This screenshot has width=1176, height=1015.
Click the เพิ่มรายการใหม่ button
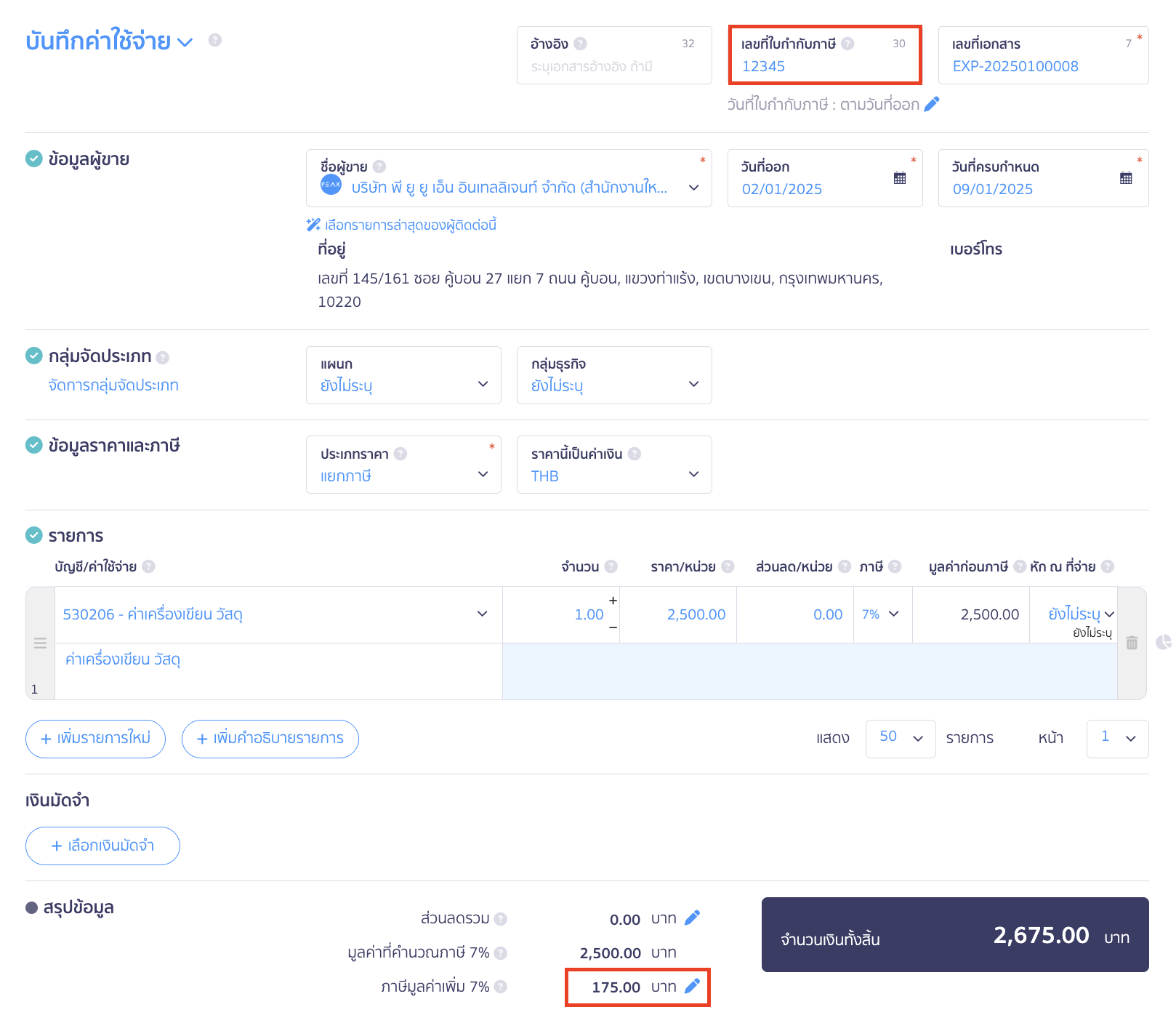(x=95, y=739)
